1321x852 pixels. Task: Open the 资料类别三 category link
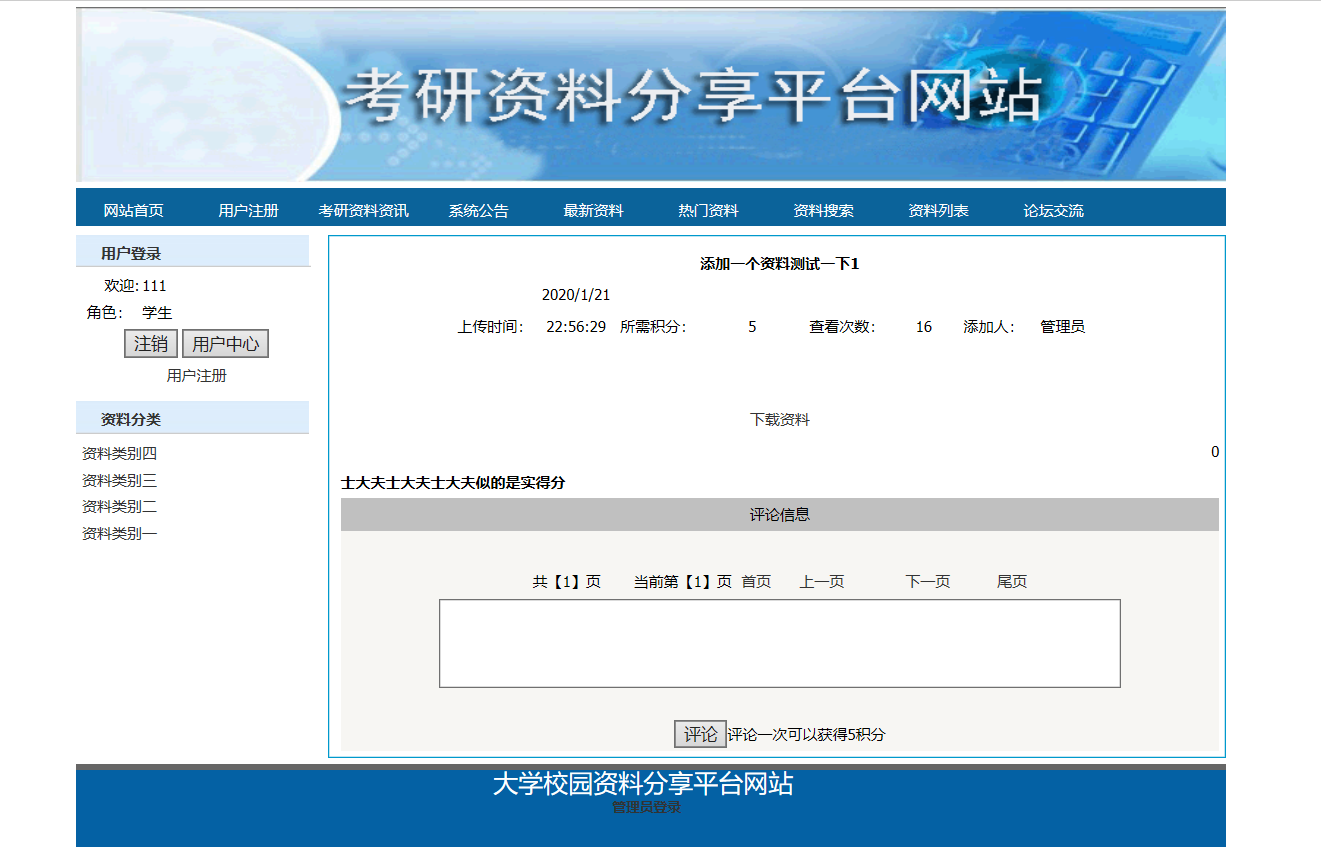coord(119,481)
